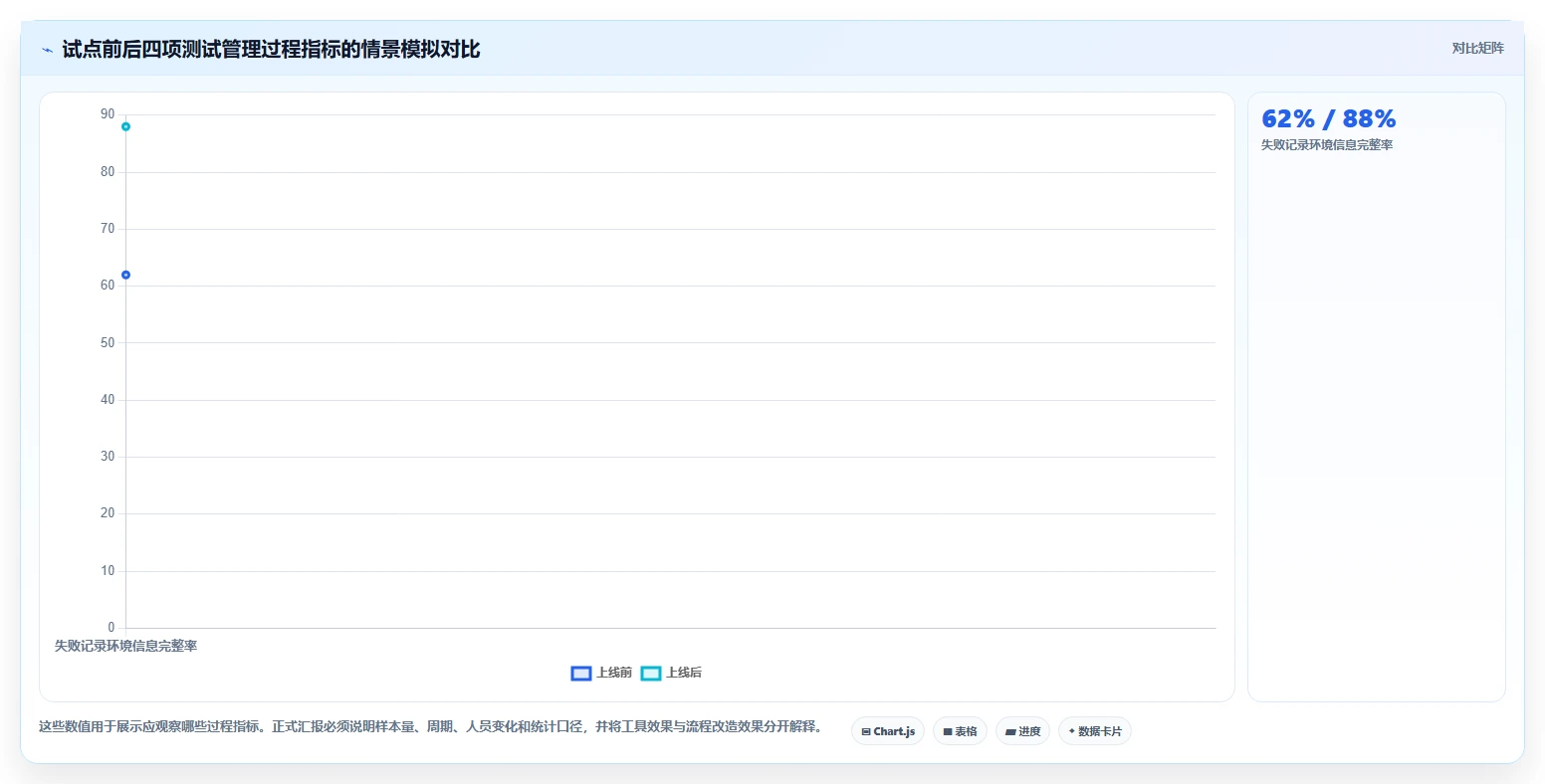
Task: Select the blue data point at 62
Action: pos(125,275)
